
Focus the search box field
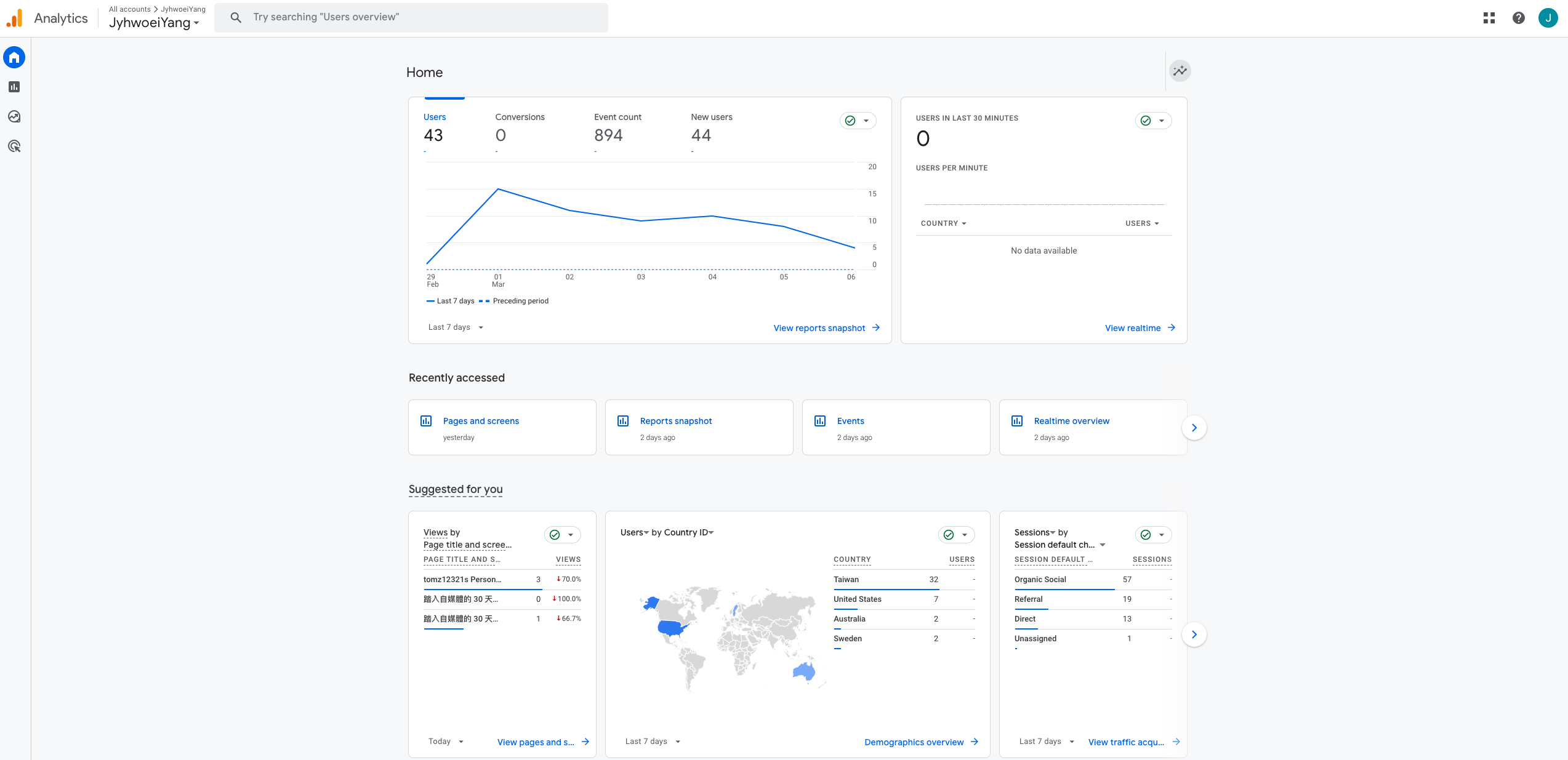click(x=411, y=17)
